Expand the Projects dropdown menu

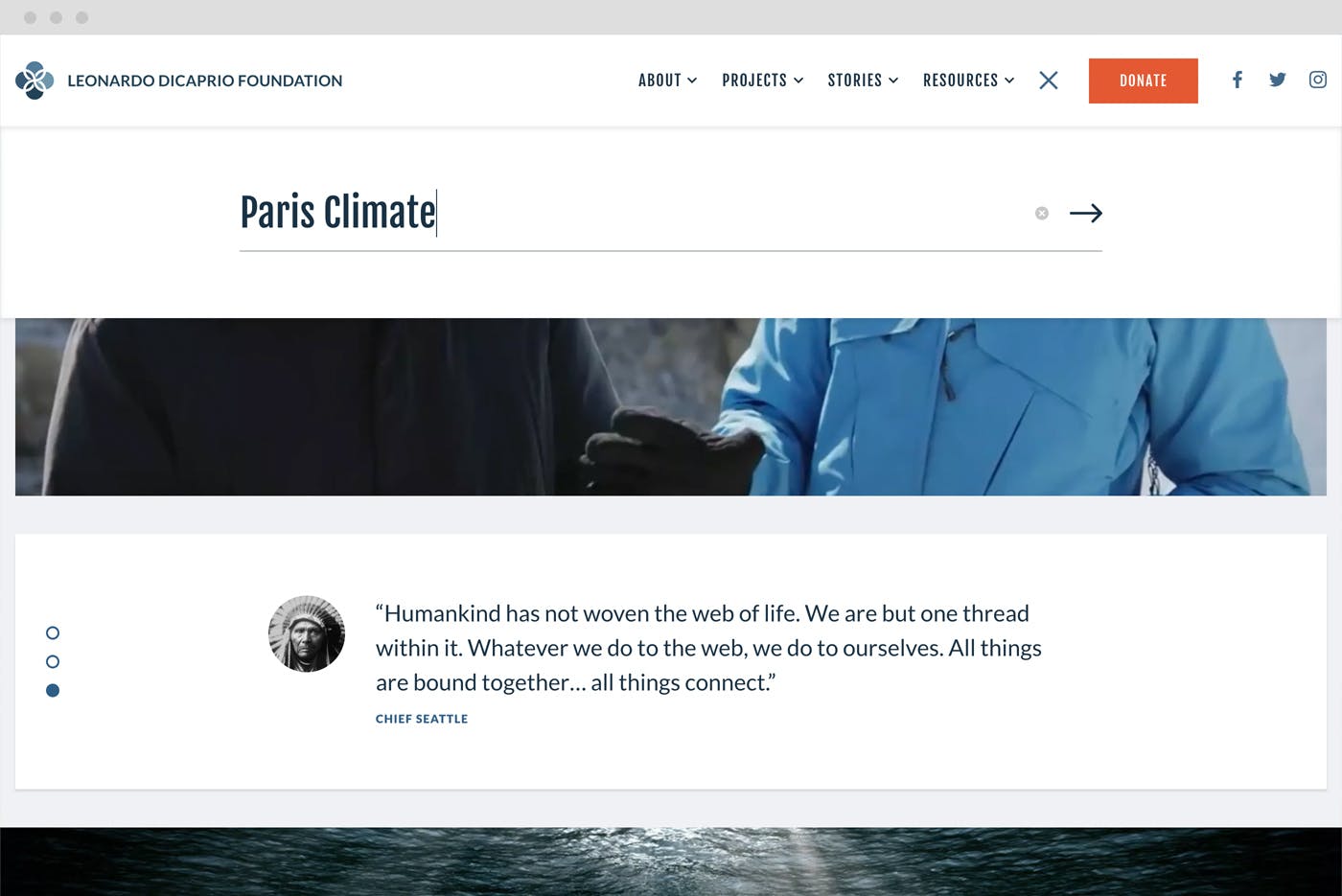coord(763,80)
